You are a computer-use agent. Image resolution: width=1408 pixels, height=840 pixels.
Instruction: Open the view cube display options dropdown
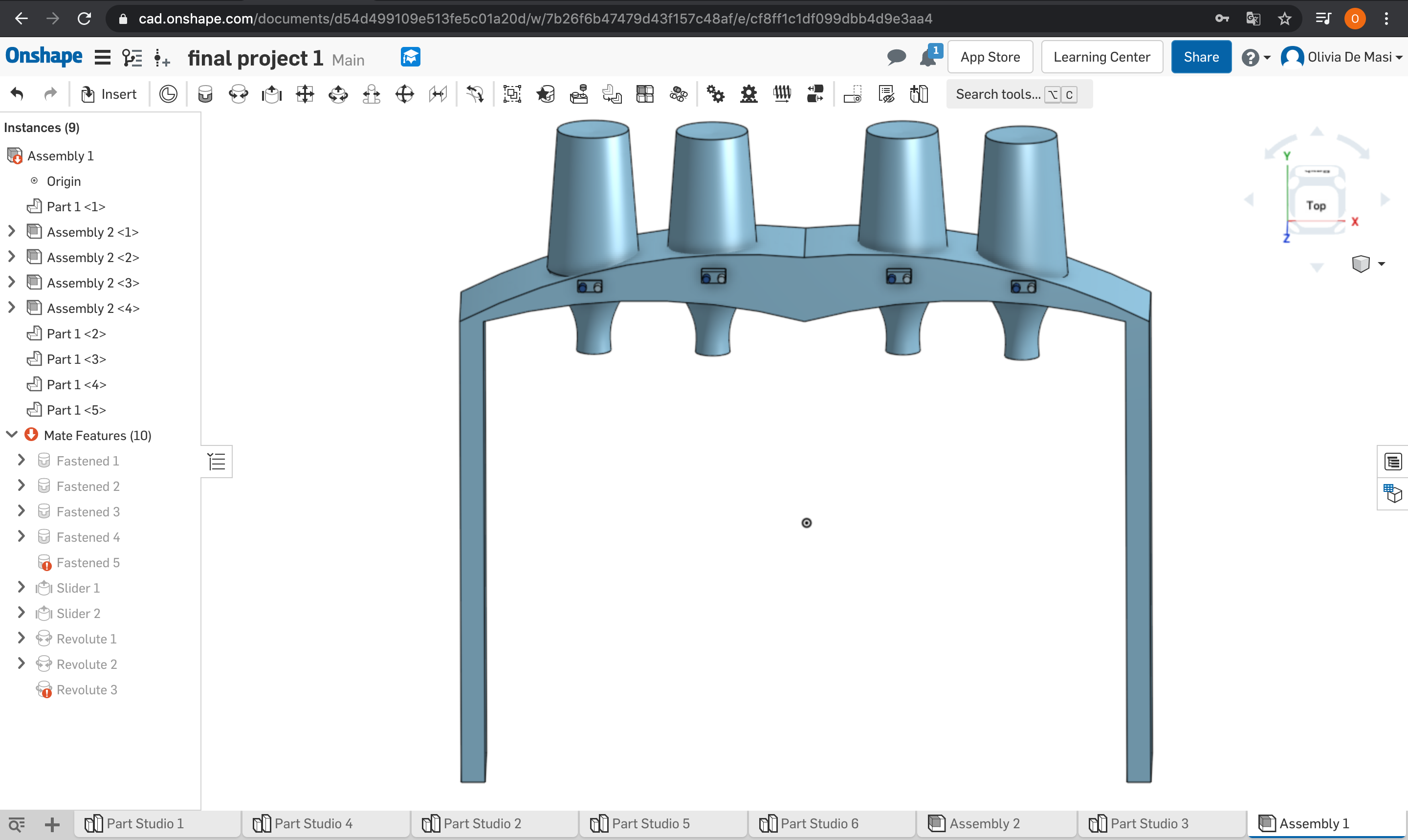(1368, 264)
